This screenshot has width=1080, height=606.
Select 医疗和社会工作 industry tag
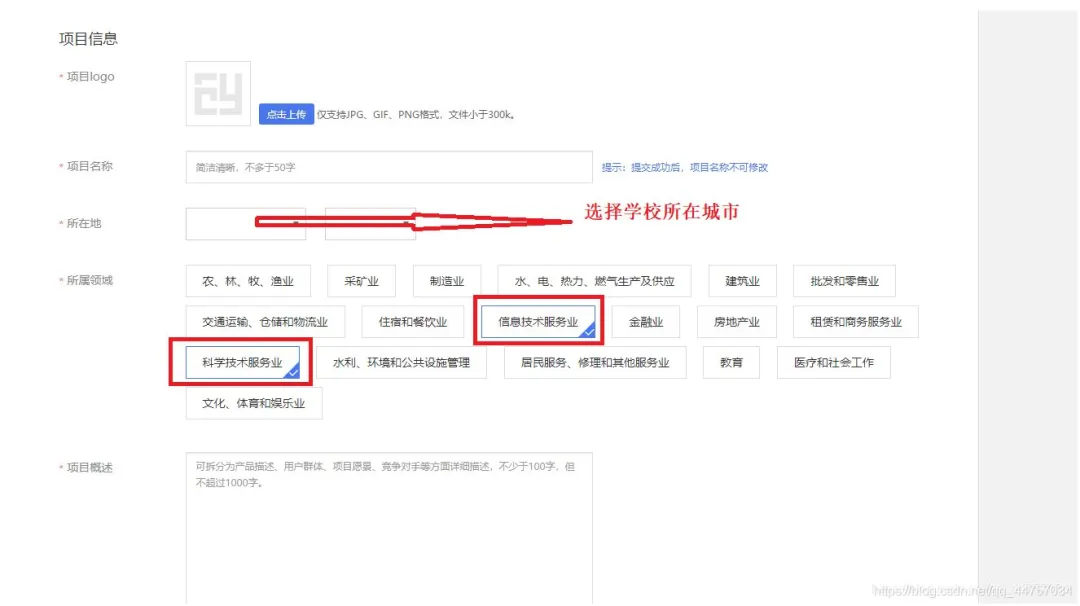point(833,363)
